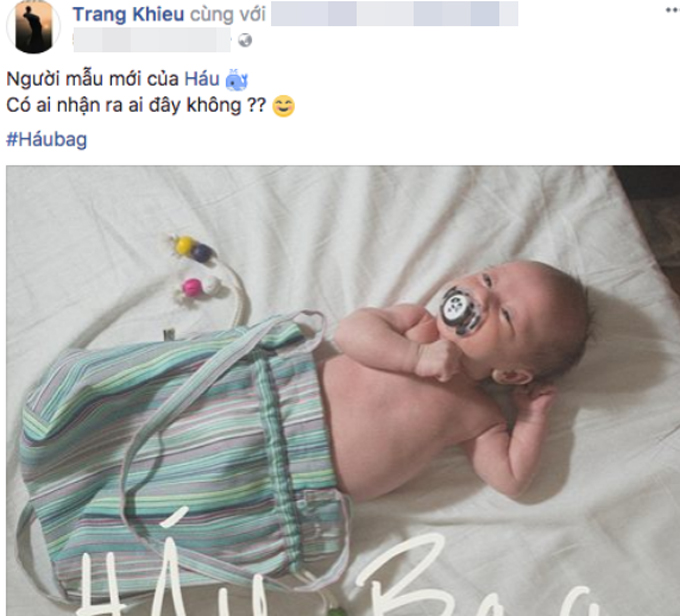Click the blurred post timestamp under the name
680x616 pixels.
click(x=152, y=40)
